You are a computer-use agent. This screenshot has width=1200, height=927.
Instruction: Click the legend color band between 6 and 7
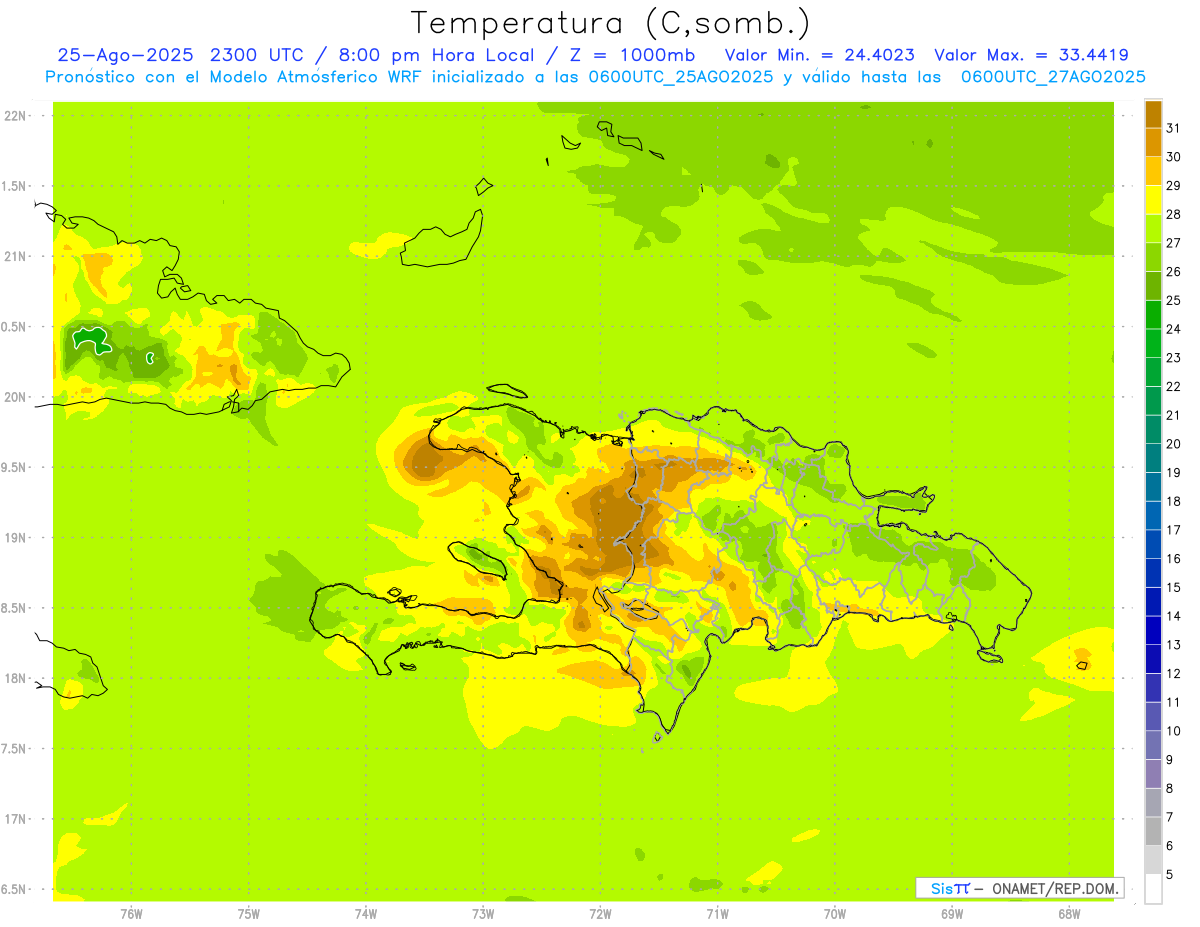(x=1153, y=831)
